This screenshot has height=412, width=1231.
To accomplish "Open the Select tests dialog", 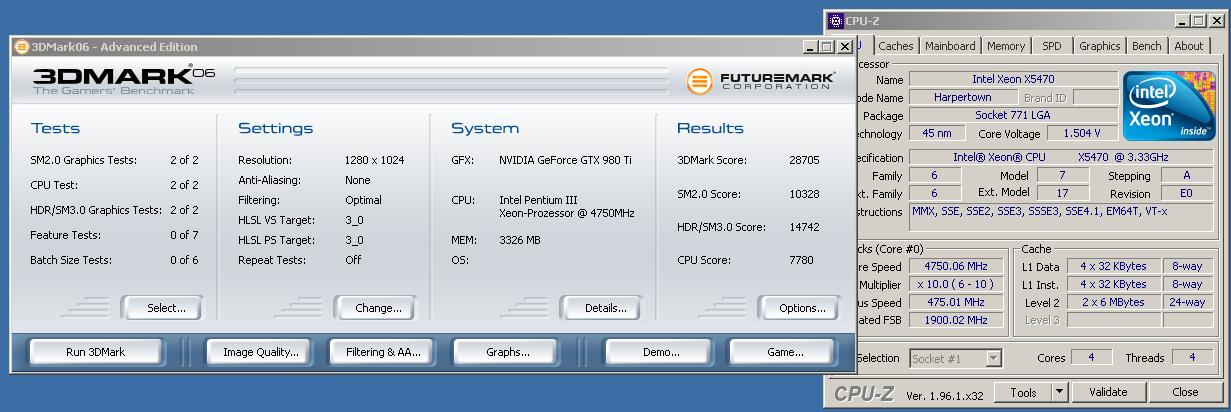I will coord(162,308).
